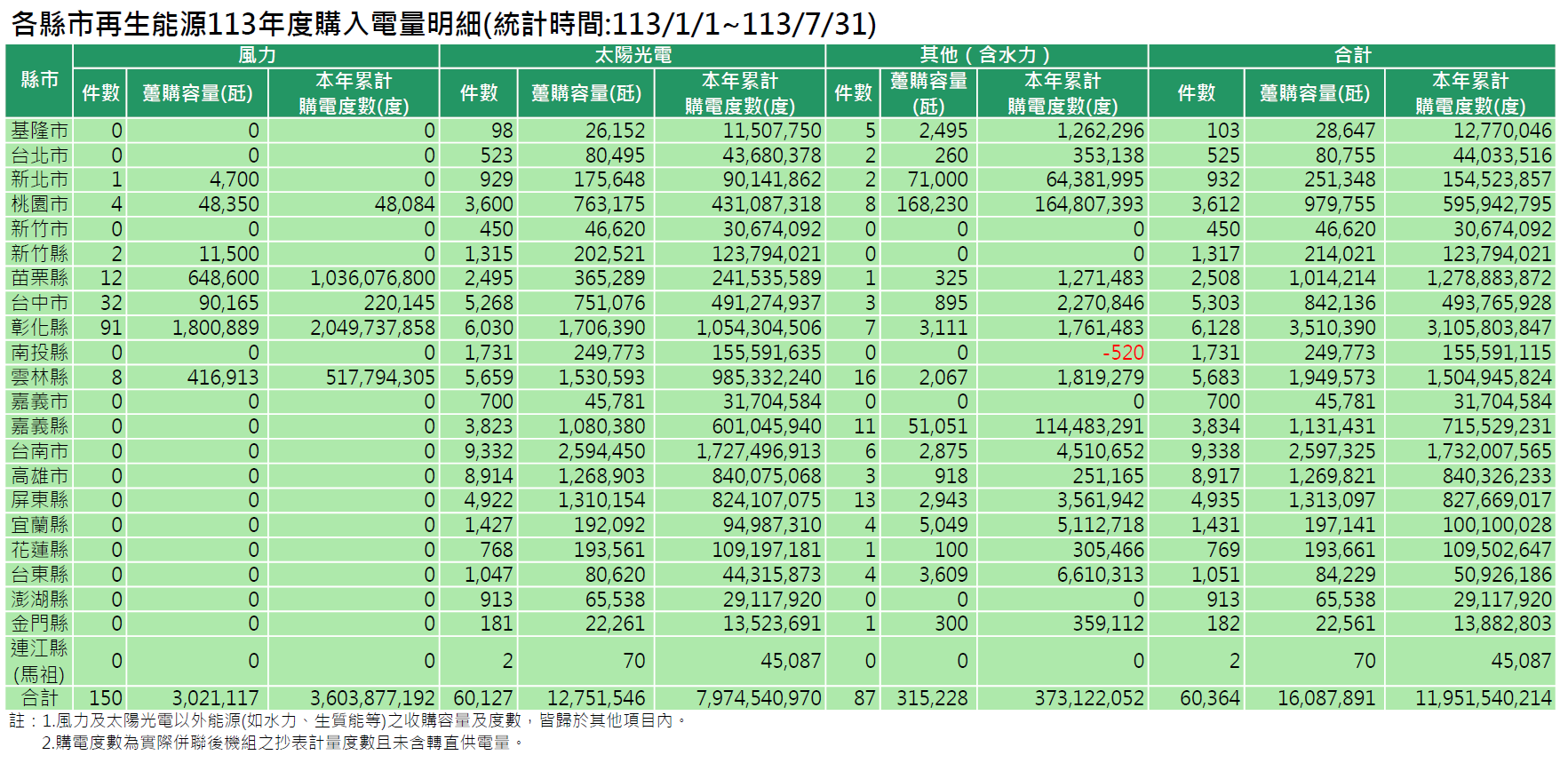Click the value 13,523,691 in 金門縣 row

point(772,624)
